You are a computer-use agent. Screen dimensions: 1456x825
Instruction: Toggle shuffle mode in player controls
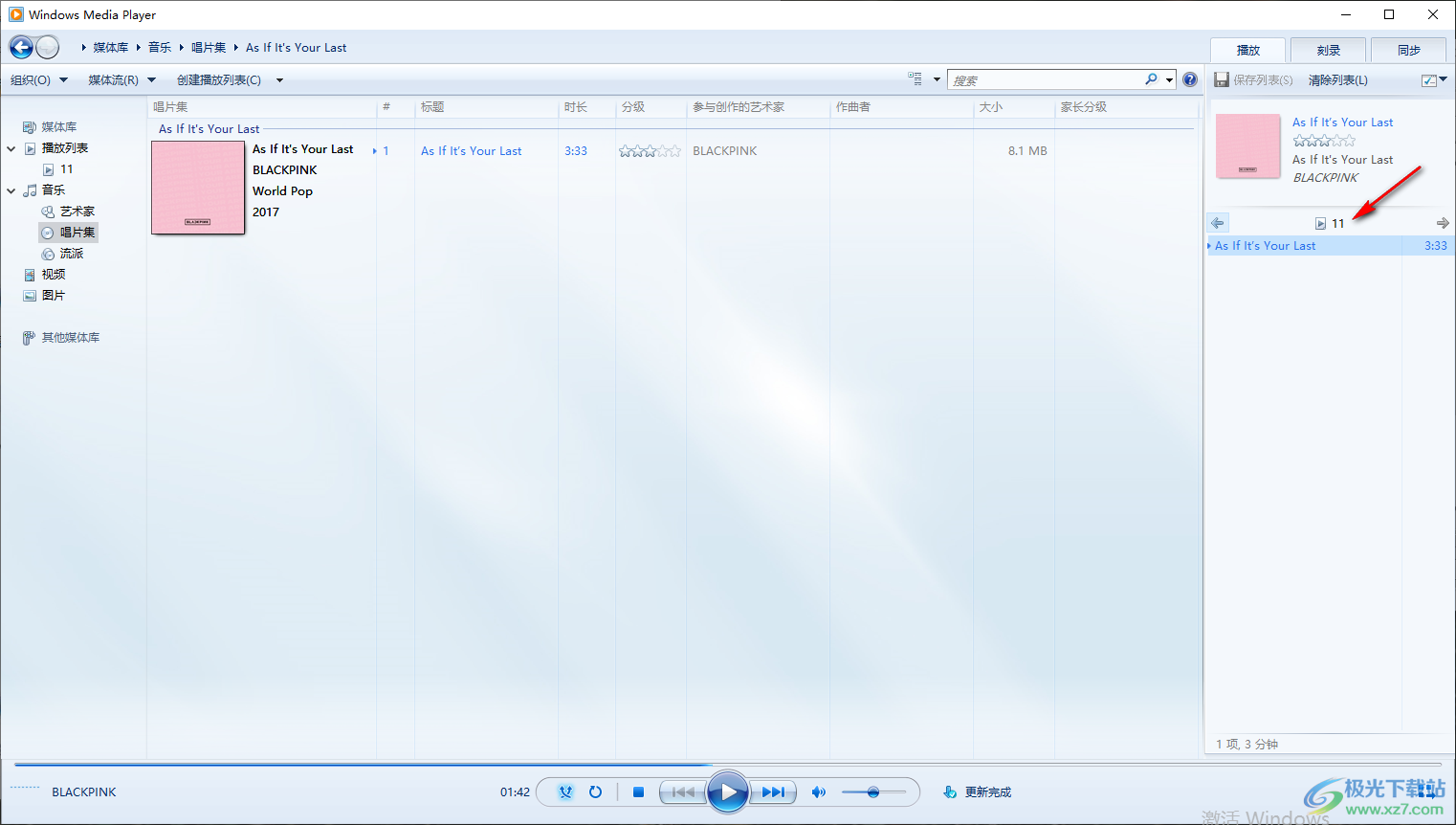(565, 792)
